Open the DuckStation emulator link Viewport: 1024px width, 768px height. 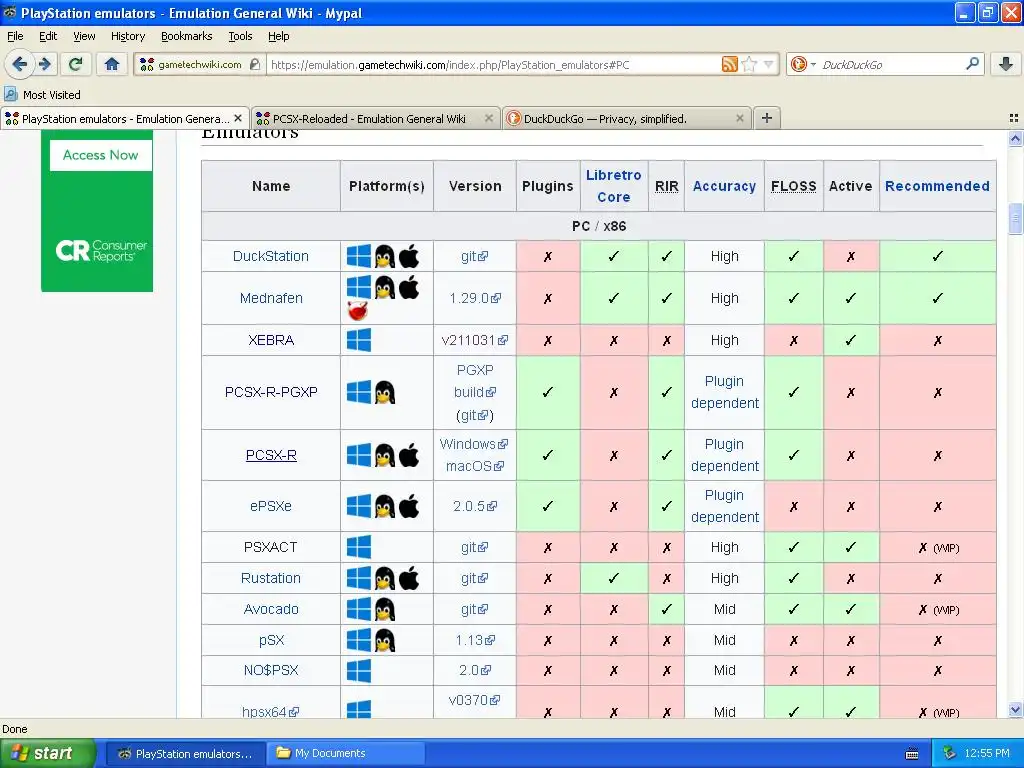270,256
